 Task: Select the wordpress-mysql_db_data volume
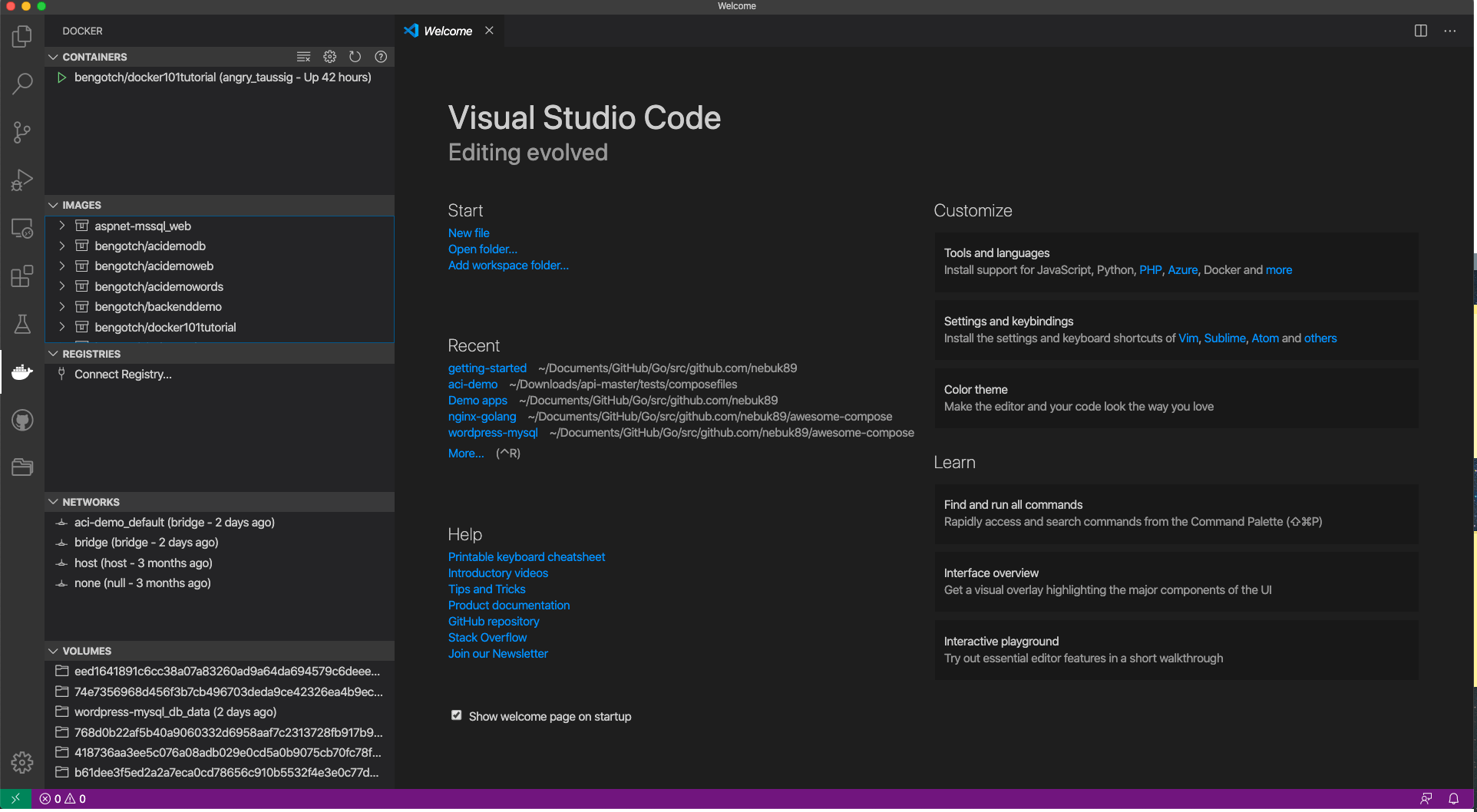coord(176,711)
